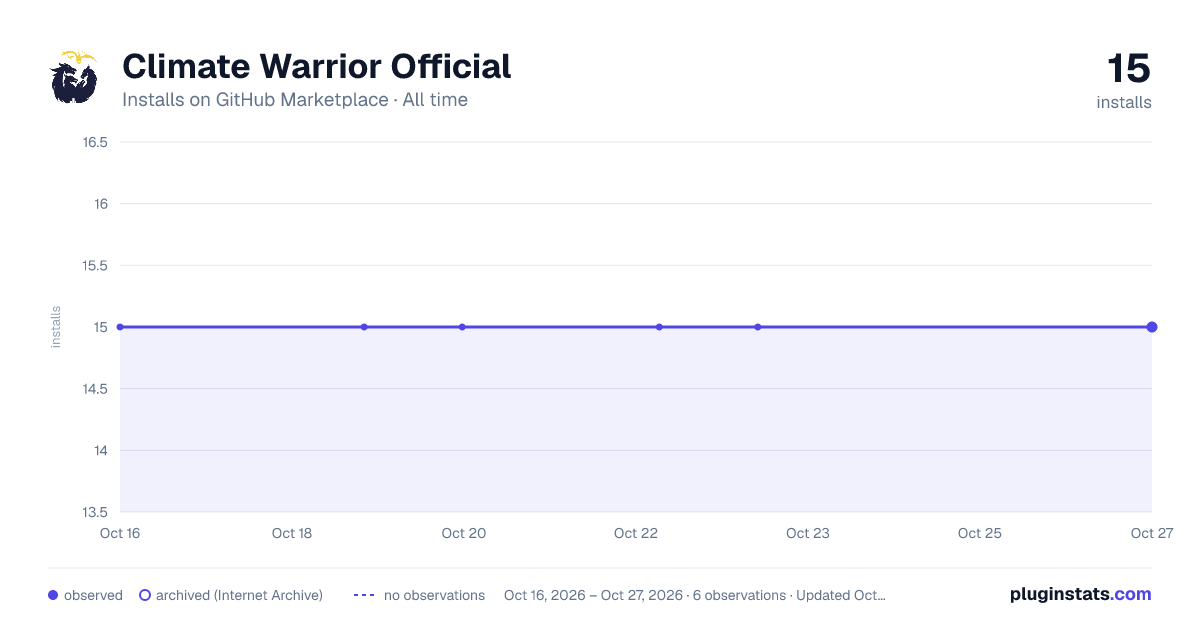This screenshot has height=630, width=1200.
Task: Open the pluginstats.com link
Action: click(x=1081, y=594)
